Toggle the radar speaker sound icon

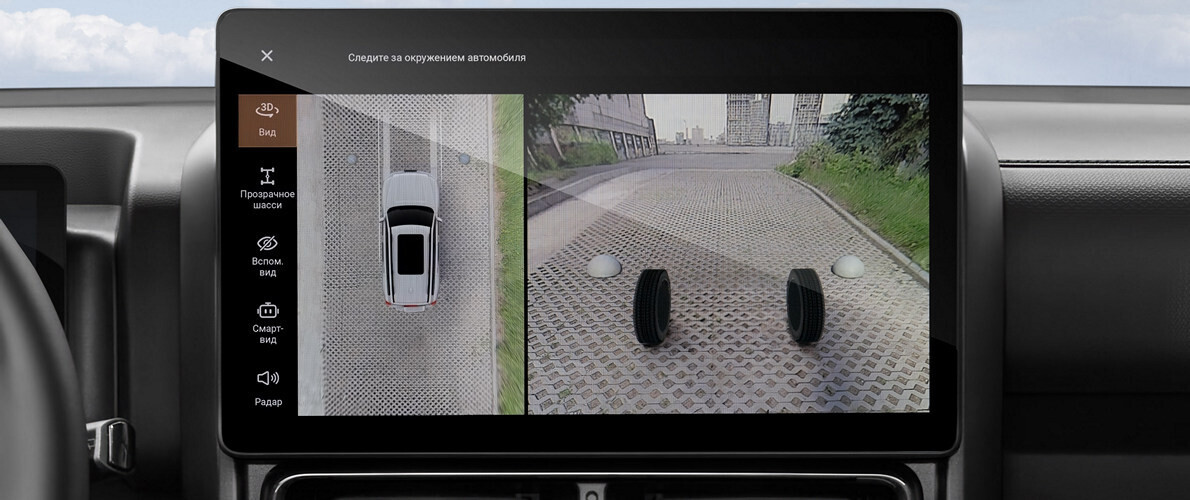coord(267,378)
